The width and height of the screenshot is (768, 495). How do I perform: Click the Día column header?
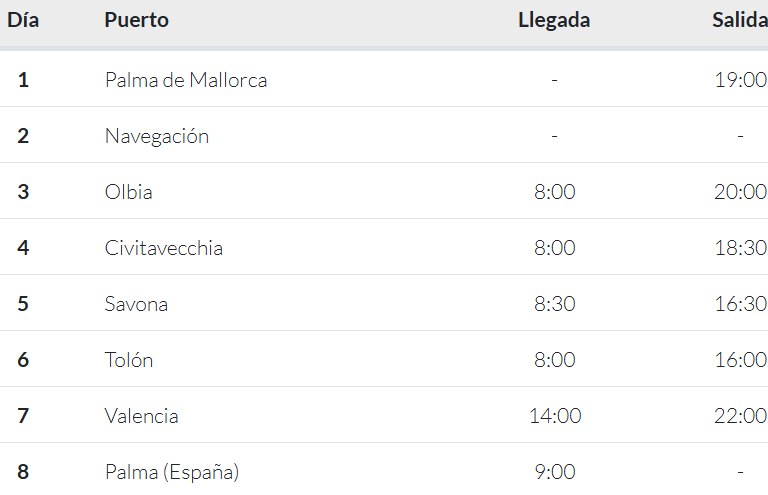click(23, 20)
